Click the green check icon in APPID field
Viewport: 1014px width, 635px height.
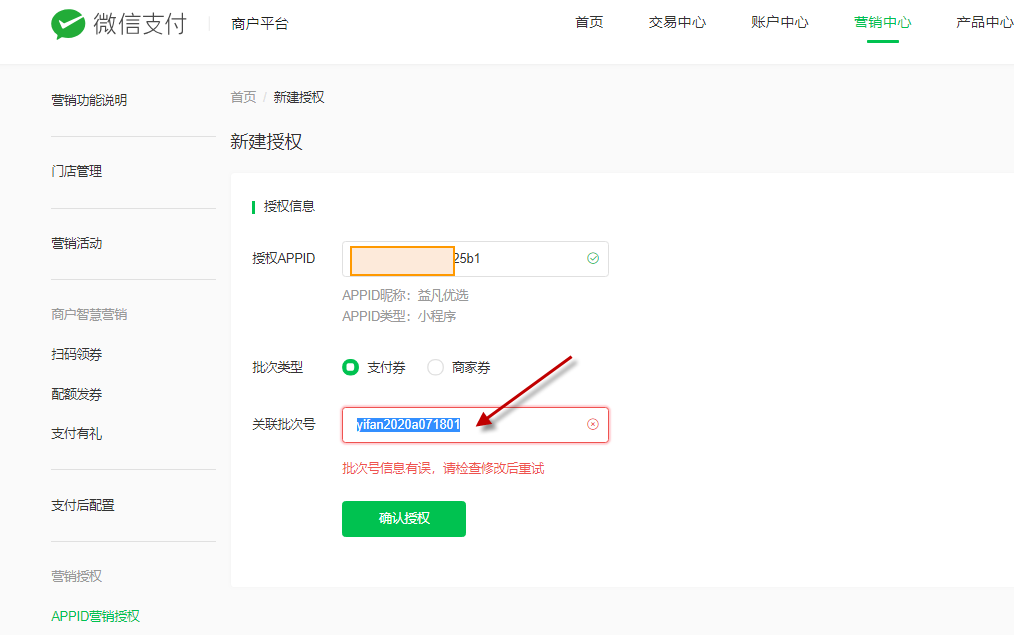592,259
